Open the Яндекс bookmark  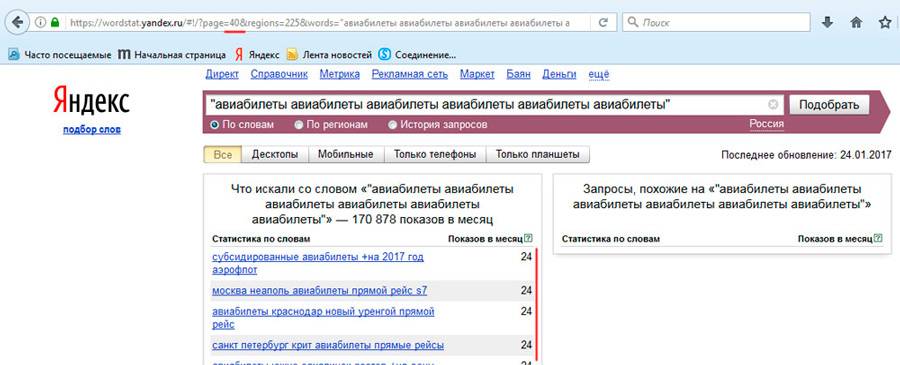(257, 55)
